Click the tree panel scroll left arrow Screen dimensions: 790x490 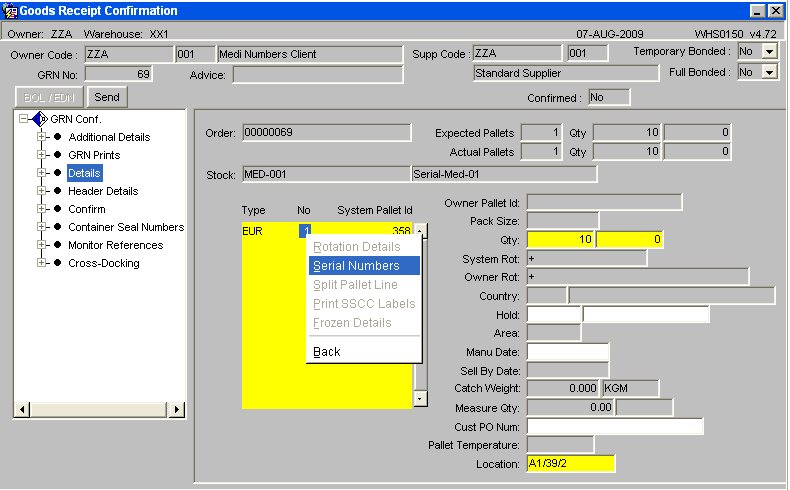[x=22, y=409]
